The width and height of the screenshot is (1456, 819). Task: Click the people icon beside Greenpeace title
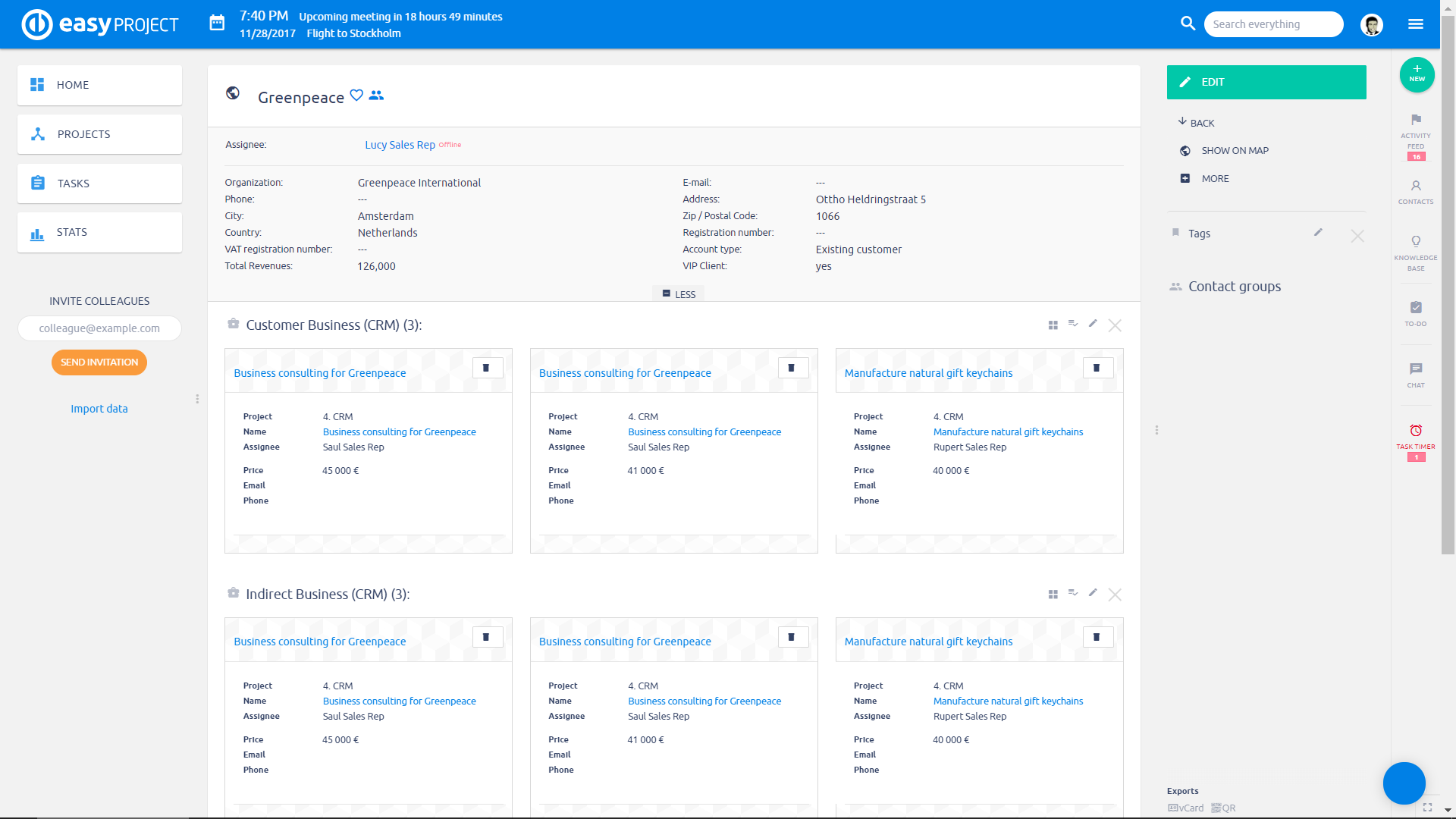376,96
